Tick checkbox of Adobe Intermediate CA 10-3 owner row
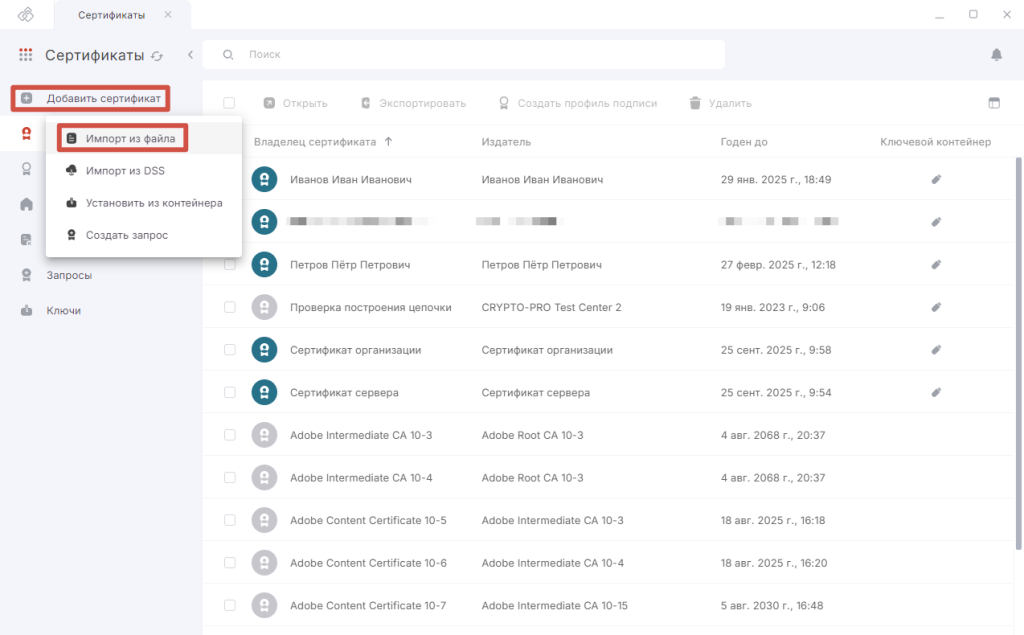 pos(230,435)
